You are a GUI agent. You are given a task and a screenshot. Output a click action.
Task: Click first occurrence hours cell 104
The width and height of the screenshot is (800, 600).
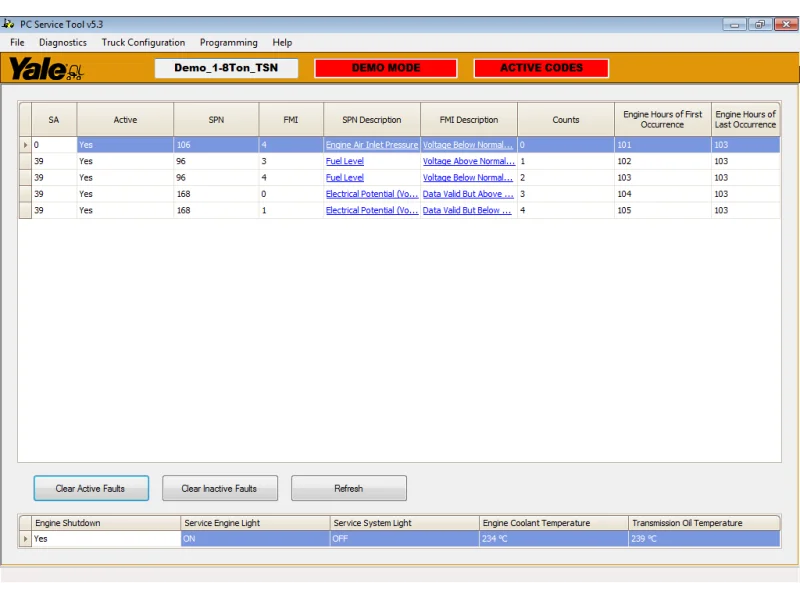[x=663, y=194]
